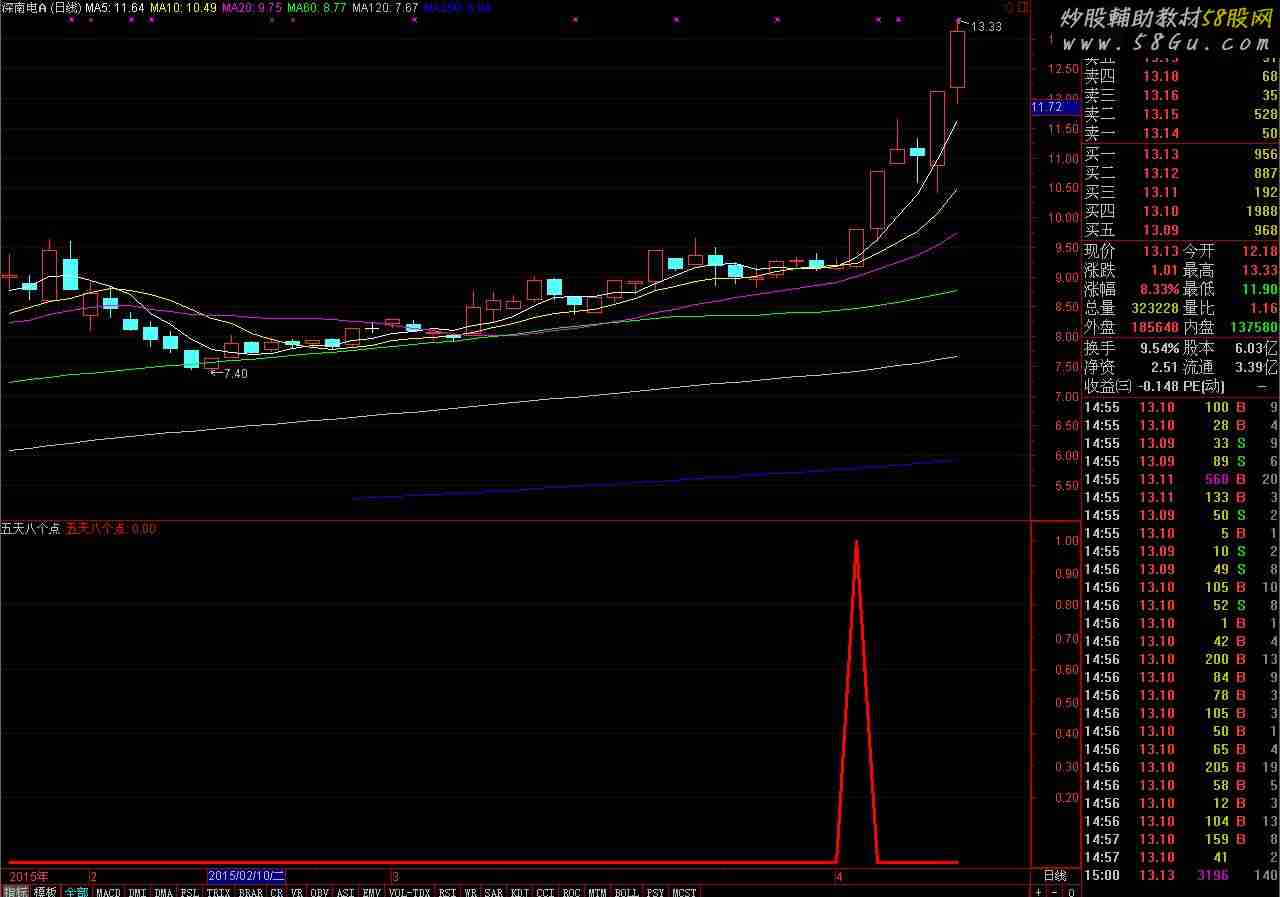Image resolution: width=1280 pixels, height=897 pixels.
Task: Choose the MCST indicator tab
Action: [684, 891]
